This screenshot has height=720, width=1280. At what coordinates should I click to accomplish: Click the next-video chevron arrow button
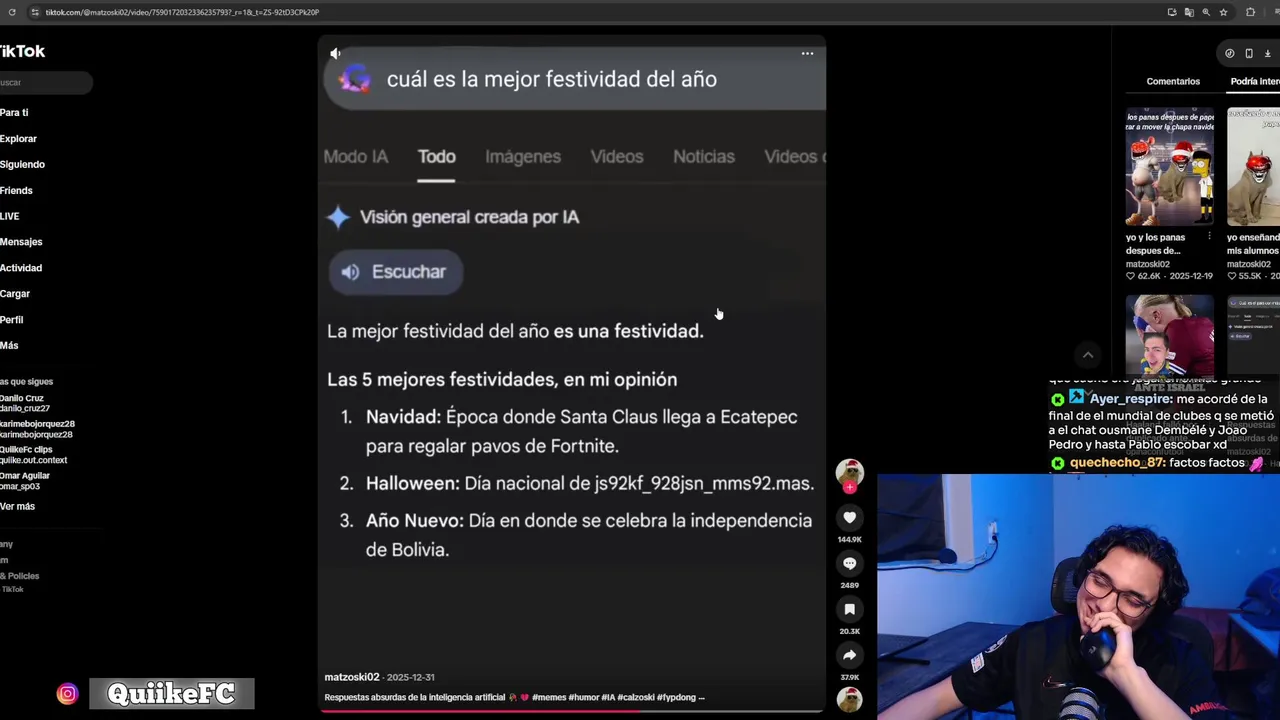coord(1088,354)
